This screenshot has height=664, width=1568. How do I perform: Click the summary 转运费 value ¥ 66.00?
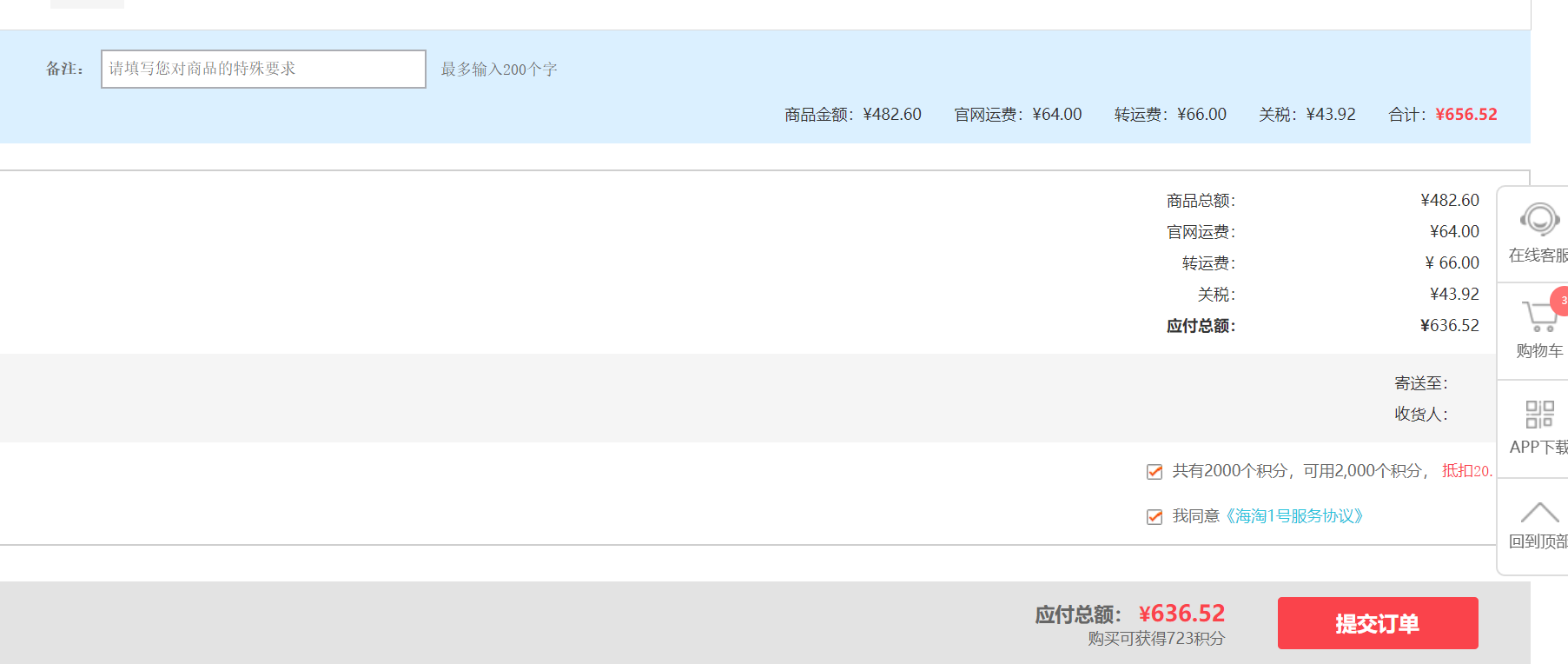pyautogui.click(x=1452, y=263)
